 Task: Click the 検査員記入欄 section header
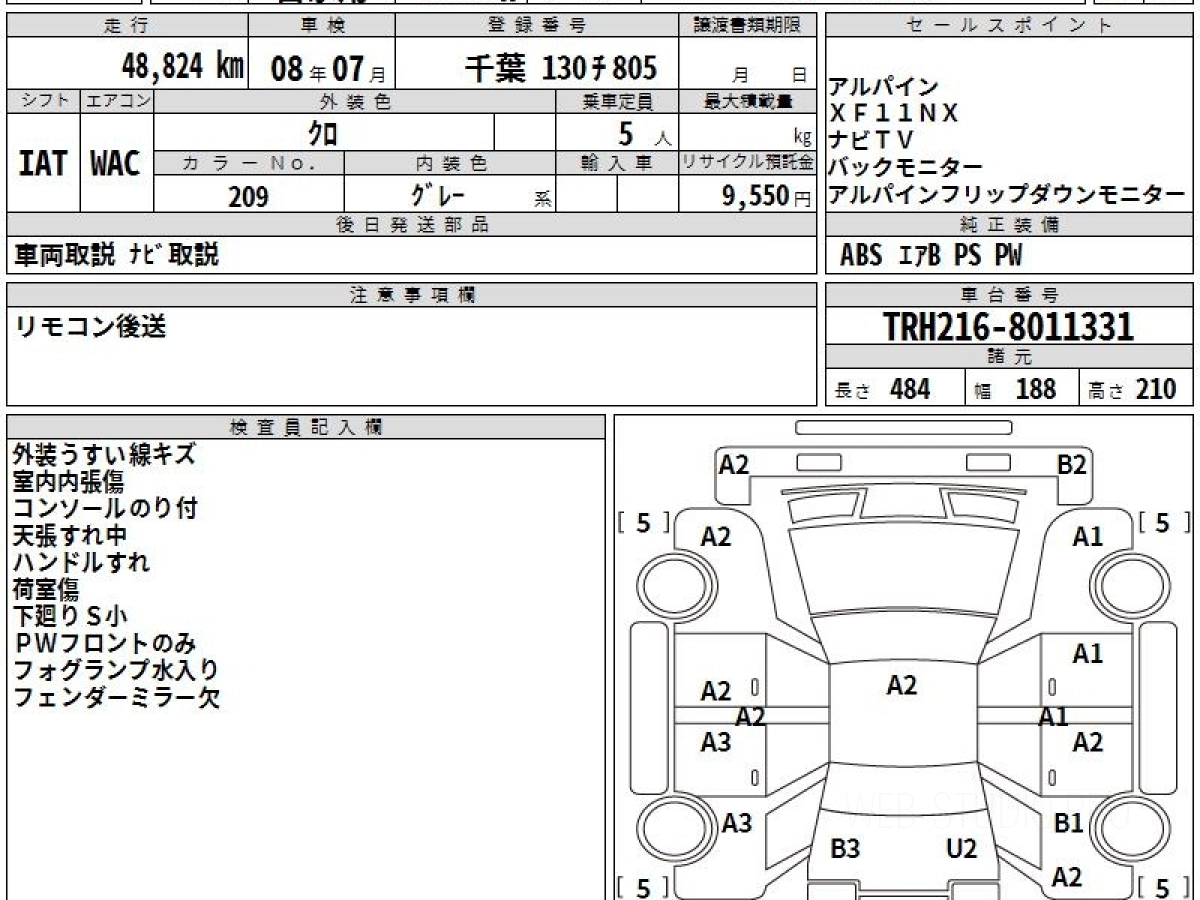click(305, 427)
